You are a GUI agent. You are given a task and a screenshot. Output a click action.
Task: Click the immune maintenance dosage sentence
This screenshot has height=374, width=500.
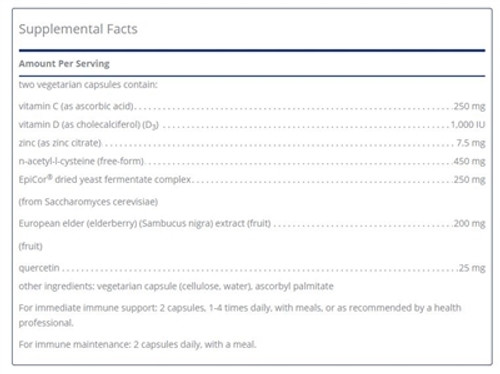coord(137,344)
